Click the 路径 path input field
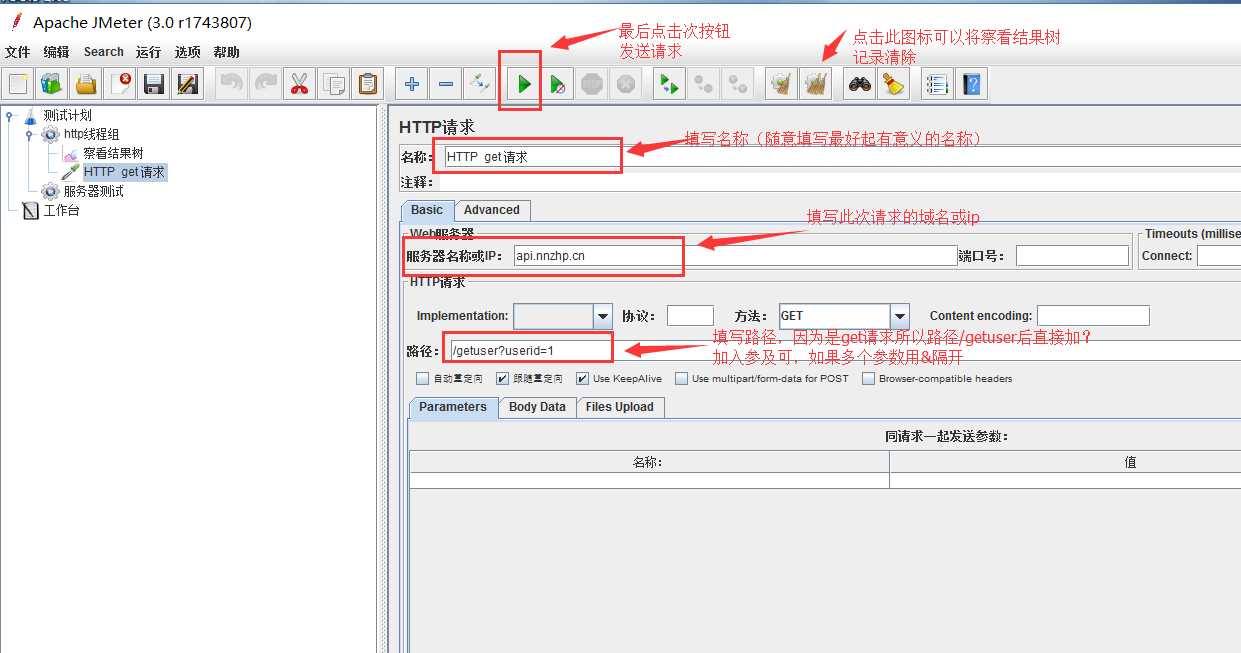This screenshot has width=1241, height=653. point(844,350)
